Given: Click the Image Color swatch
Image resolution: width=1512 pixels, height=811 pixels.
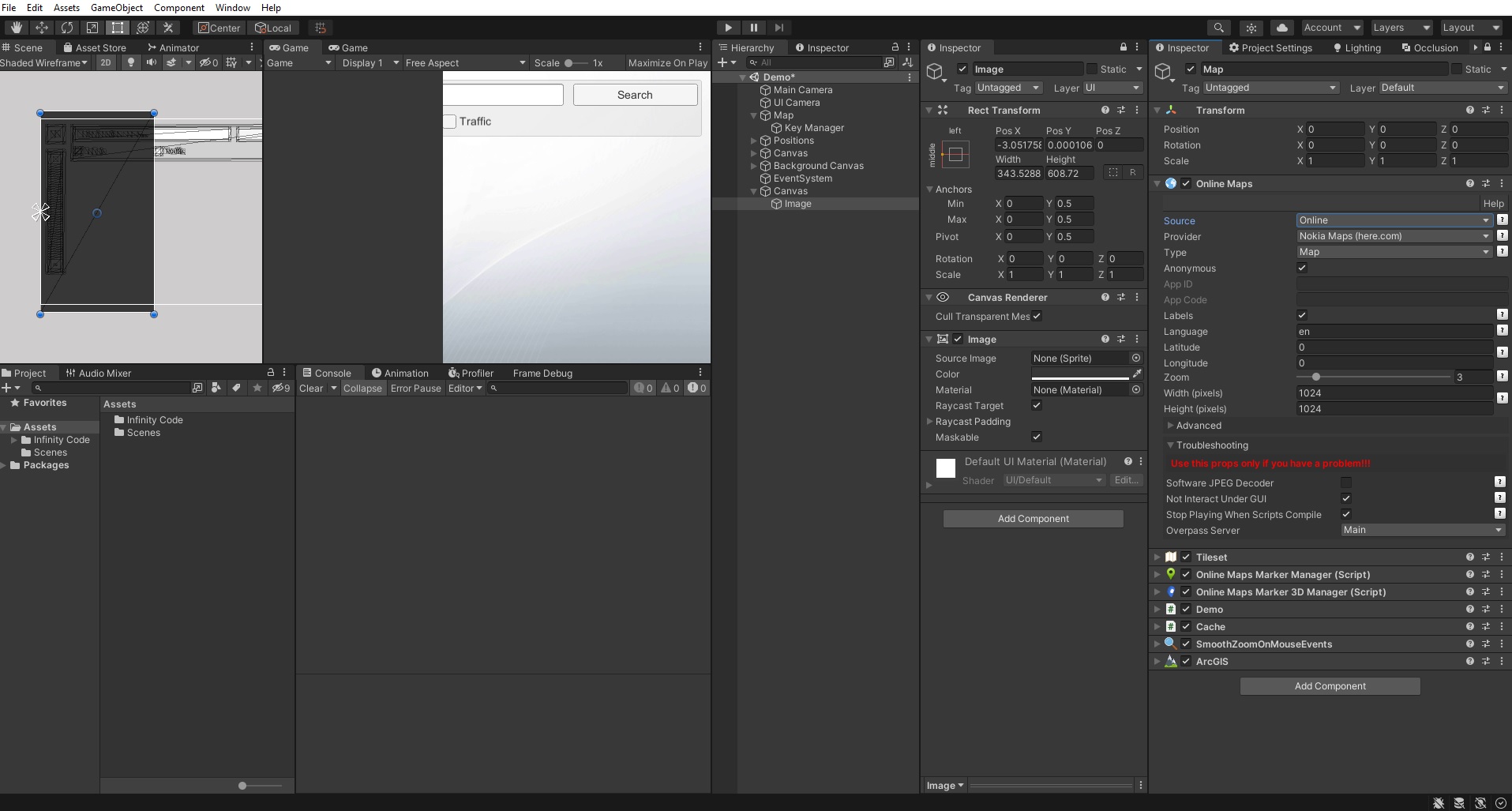Looking at the screenshot, I should 1079,374.
